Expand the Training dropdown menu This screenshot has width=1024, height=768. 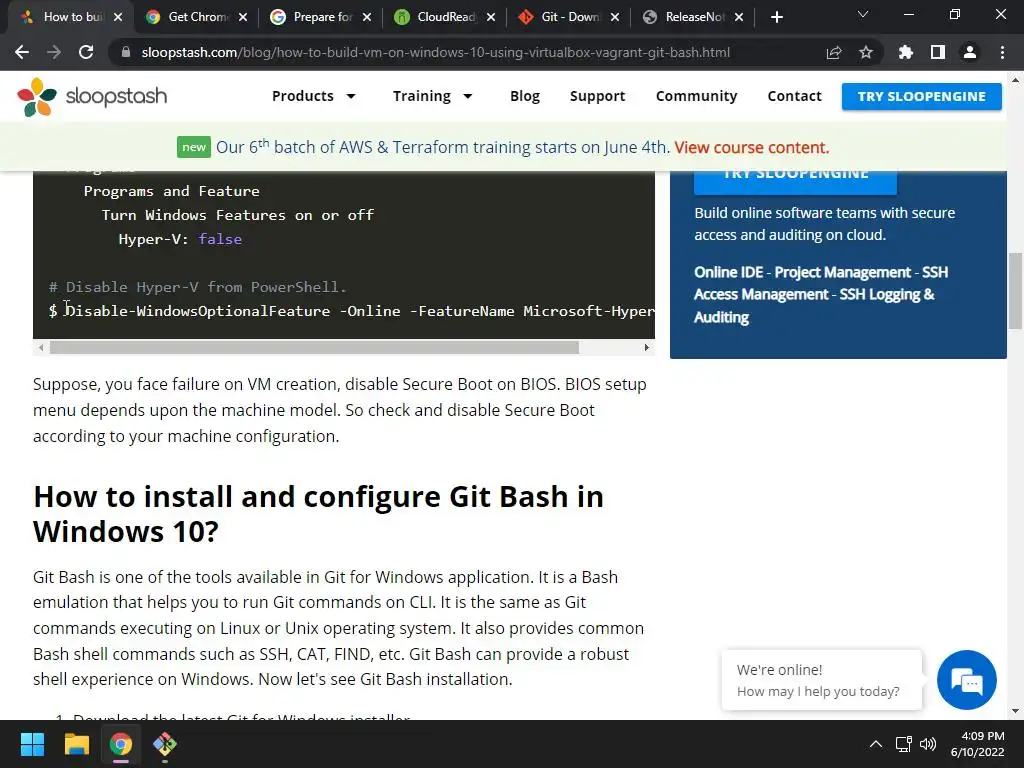pyautogui.click(x=432, y=96)
